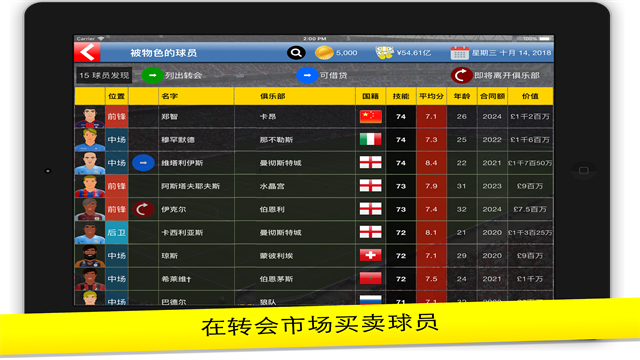640x360 pixels.
Task: Select 郑智 player avatar
Action: (90, 117)
